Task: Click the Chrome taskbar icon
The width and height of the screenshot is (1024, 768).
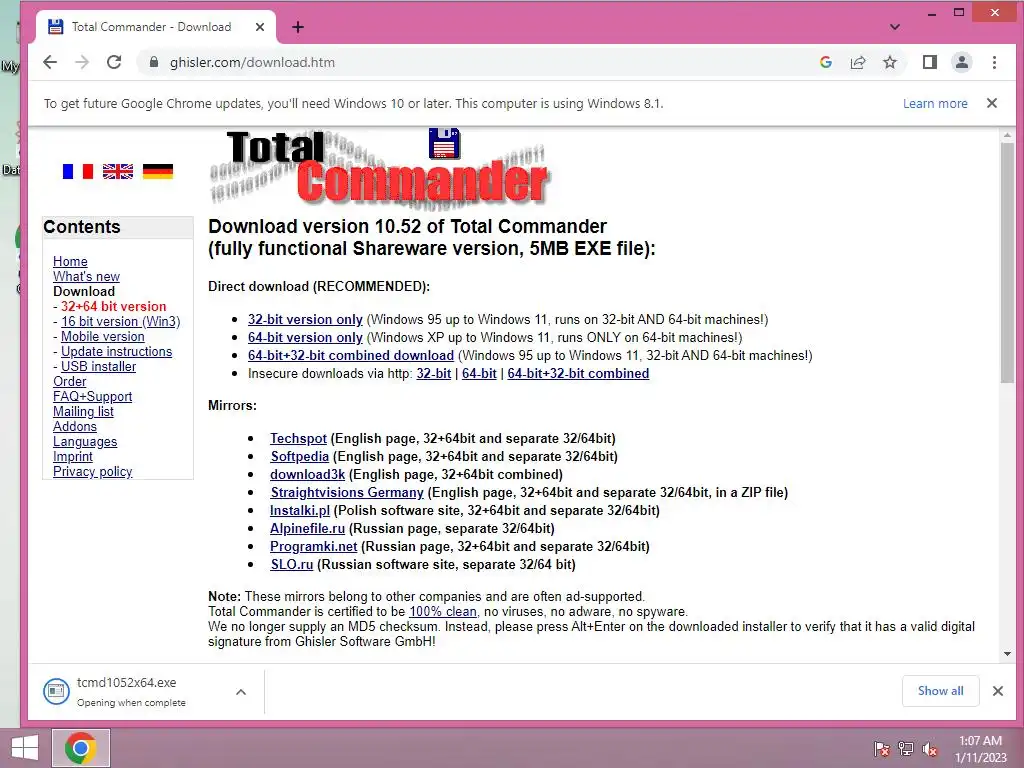Action: click(x=81, y=748)
